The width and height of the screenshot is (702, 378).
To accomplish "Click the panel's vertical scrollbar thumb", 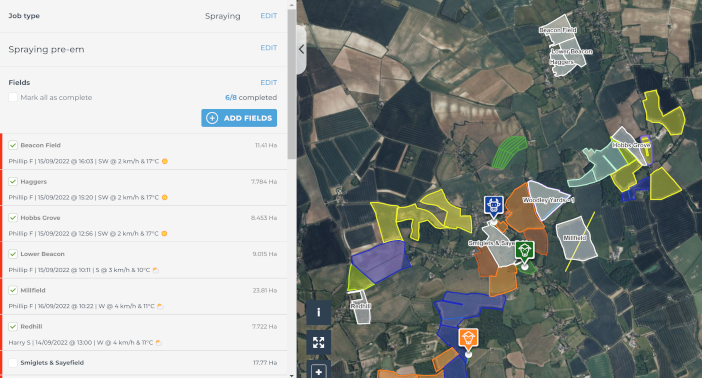I will click(x=292, y=84).
